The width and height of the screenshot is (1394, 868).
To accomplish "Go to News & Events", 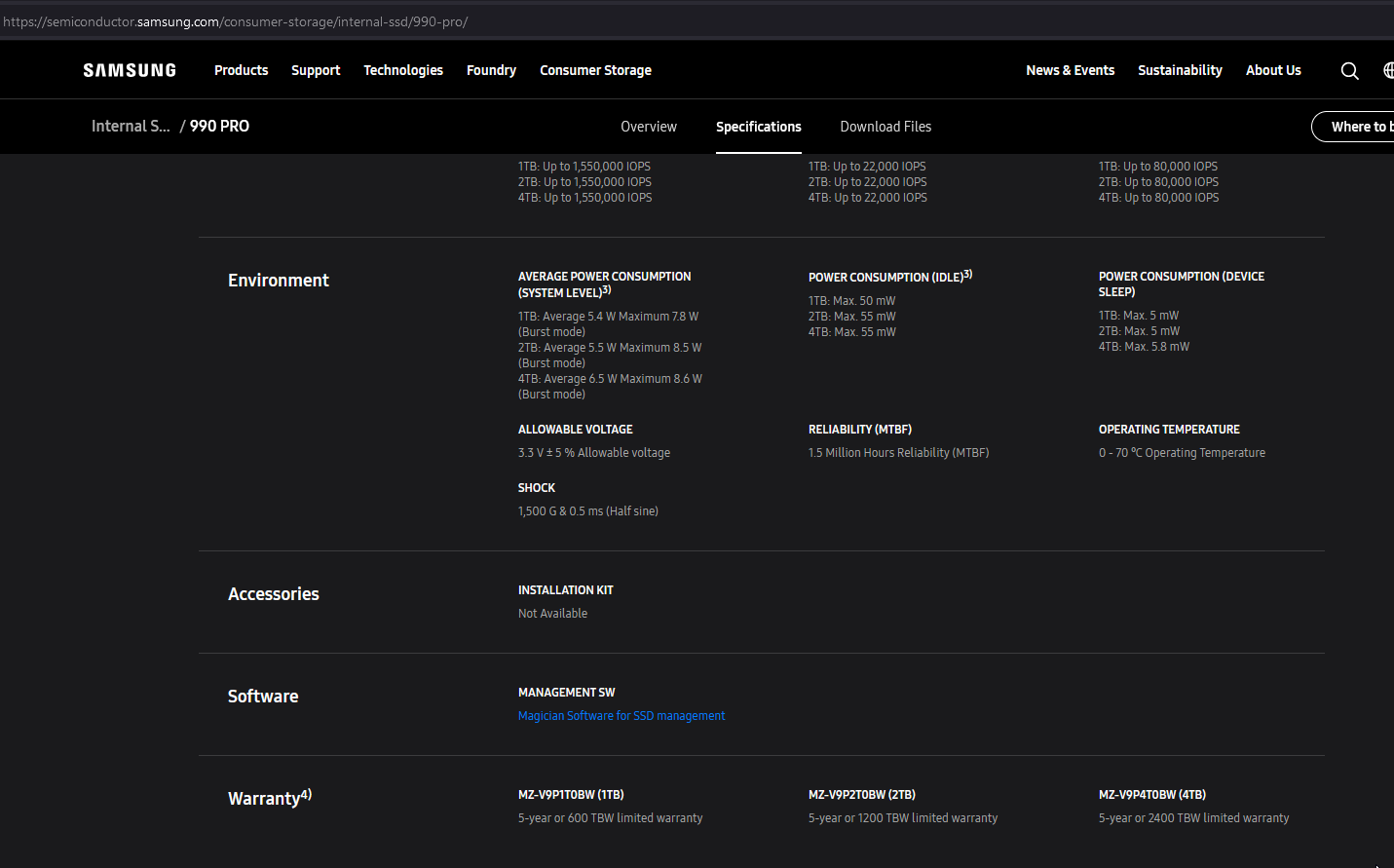I will coord(1070,70).
